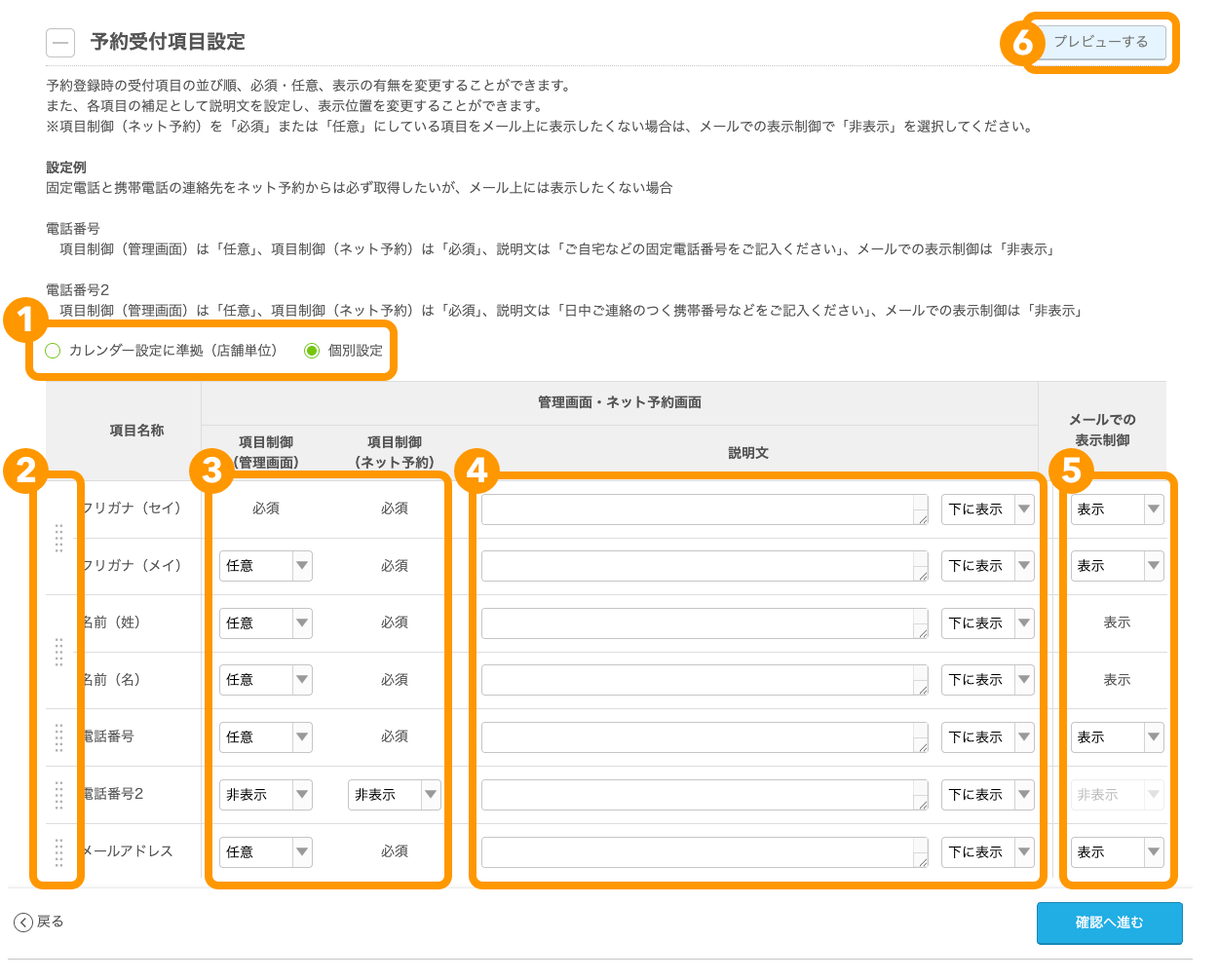Open 管理画面 control dropdown for 電話番号2
The width and height of the screenshot is (1219, 980).
pos(265,795)
